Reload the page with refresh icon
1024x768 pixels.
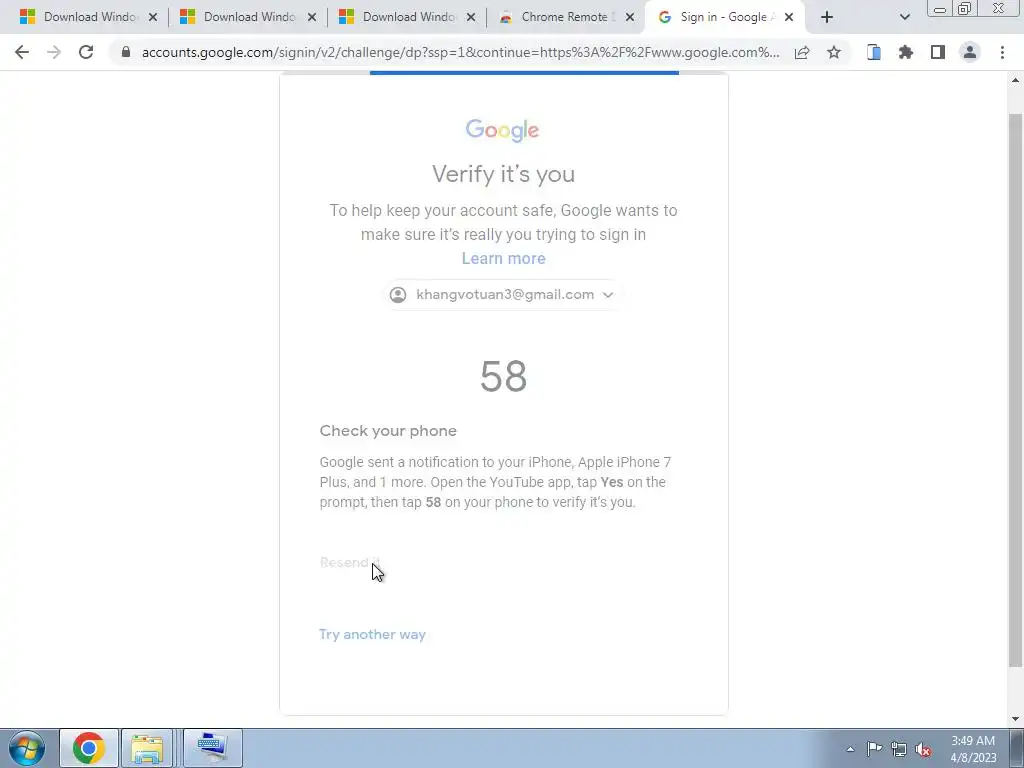click(86, 52)
